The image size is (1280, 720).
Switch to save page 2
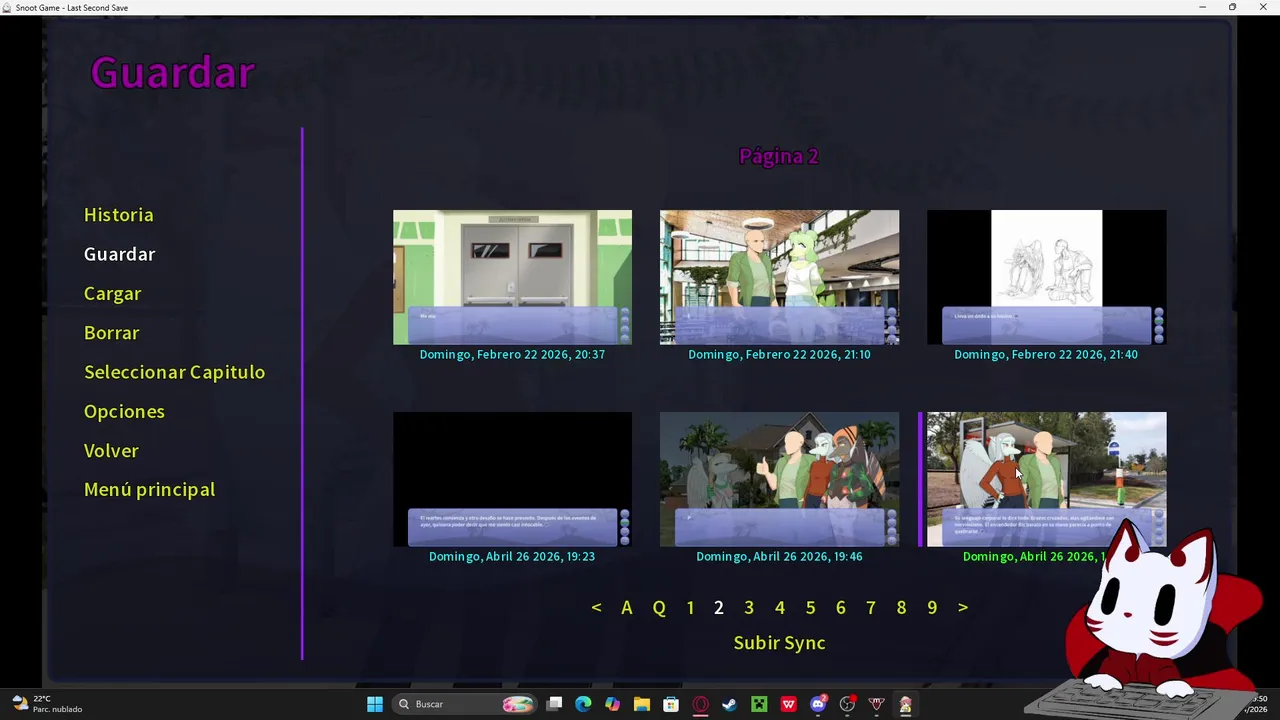[x=719, y=608]
